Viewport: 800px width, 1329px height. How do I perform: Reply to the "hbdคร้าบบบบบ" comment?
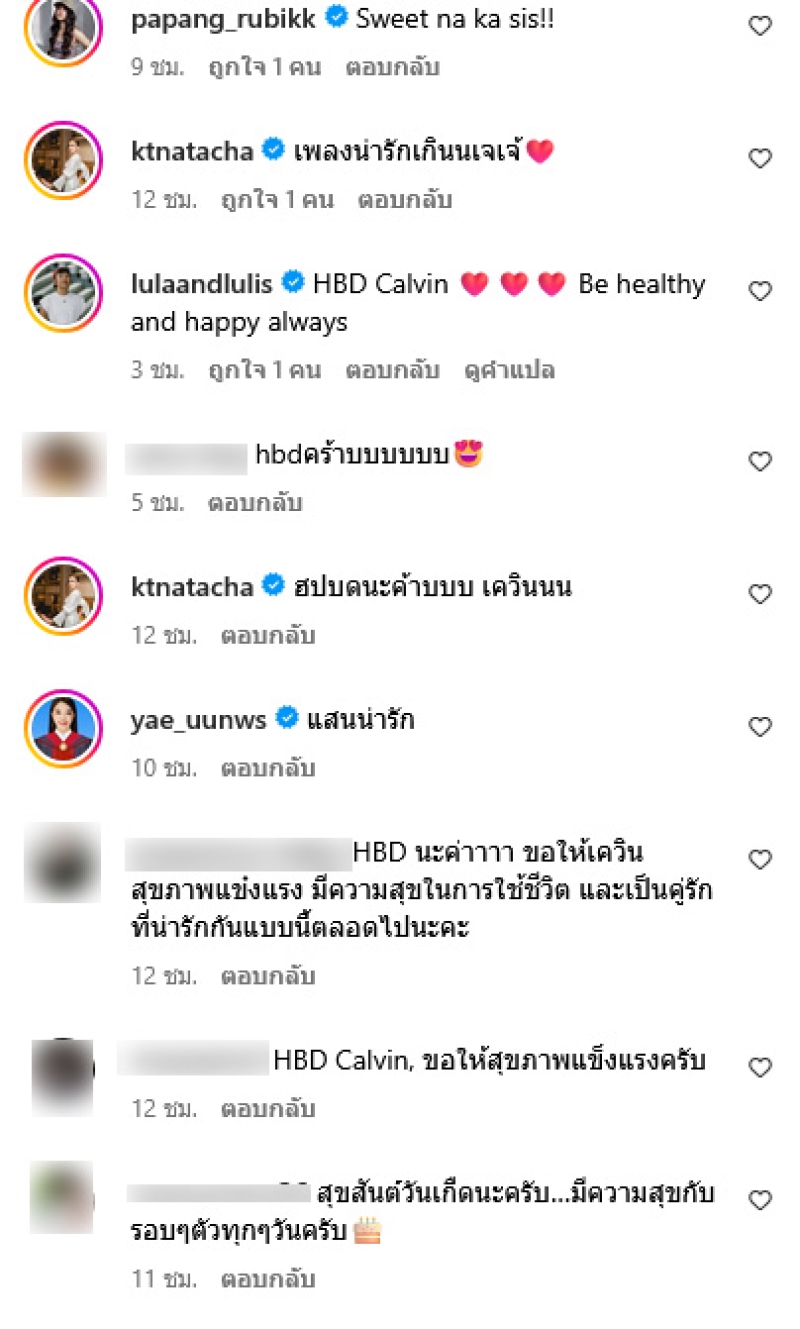tap(254, 503)
